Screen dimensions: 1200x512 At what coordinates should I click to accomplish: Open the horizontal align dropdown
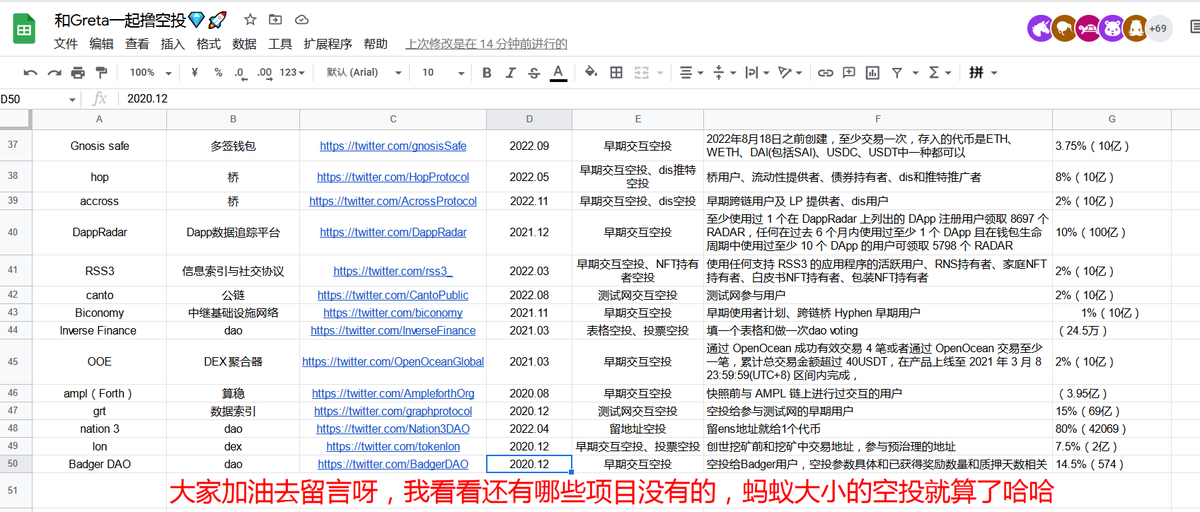coord(690,73)
